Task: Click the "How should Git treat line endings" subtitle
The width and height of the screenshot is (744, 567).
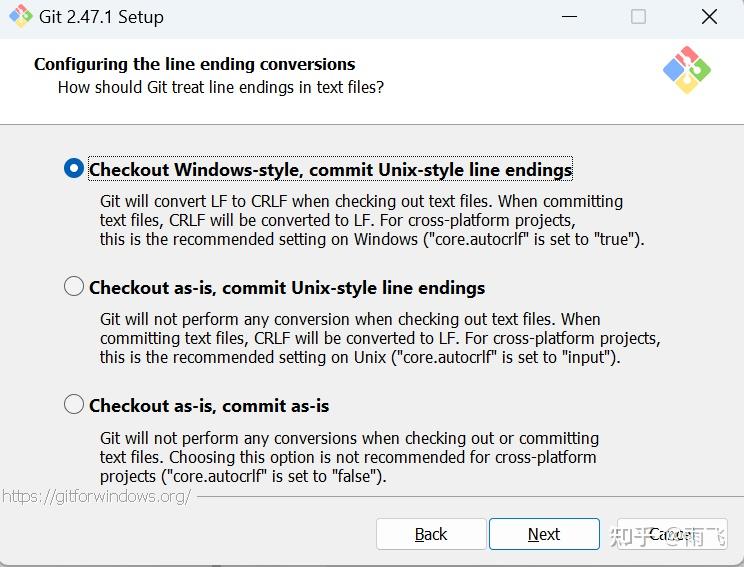Action: tap(220, 87)
